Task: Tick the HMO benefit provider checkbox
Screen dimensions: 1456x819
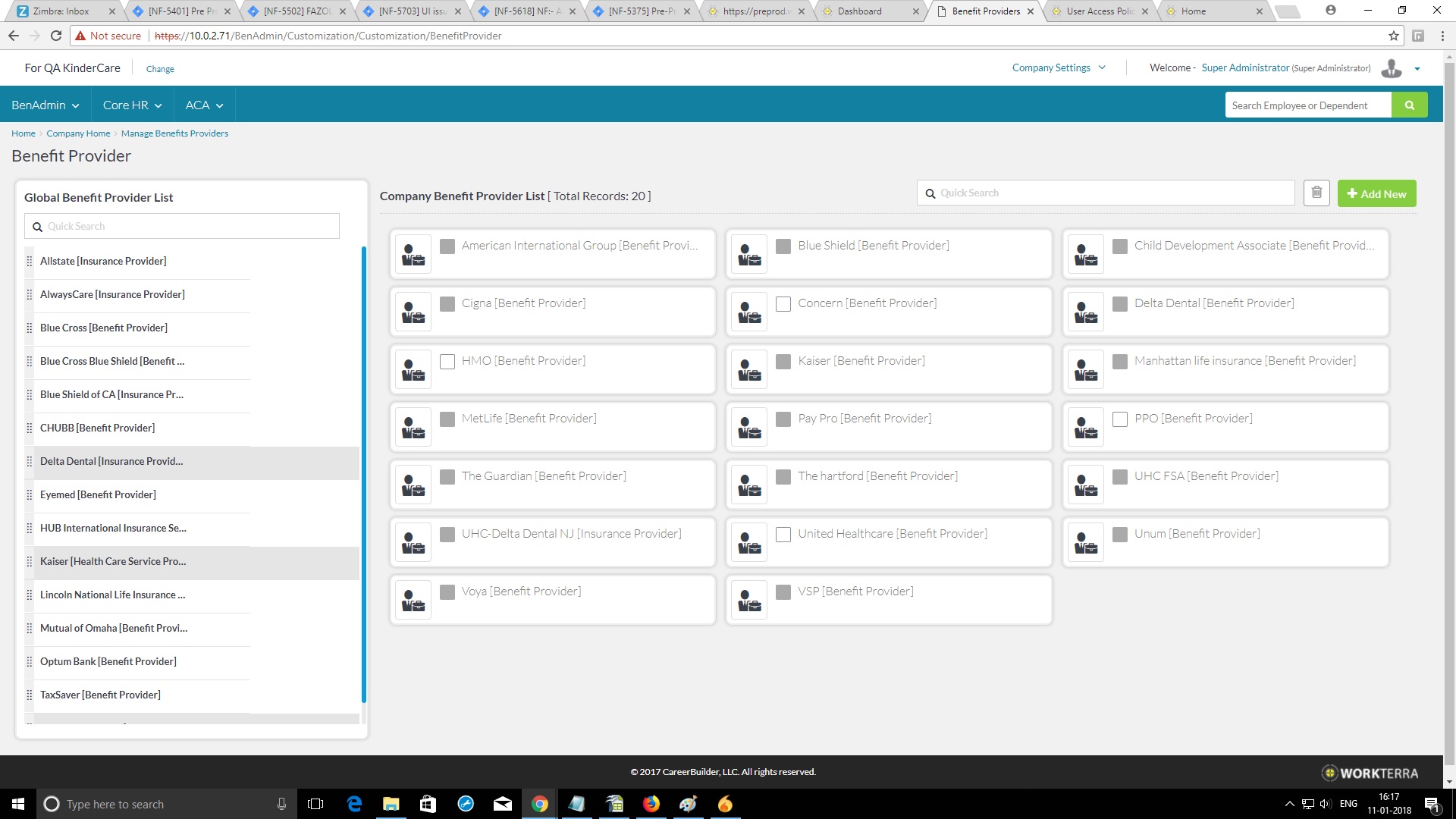Action: pyautogui.click(x=447, y=361)
